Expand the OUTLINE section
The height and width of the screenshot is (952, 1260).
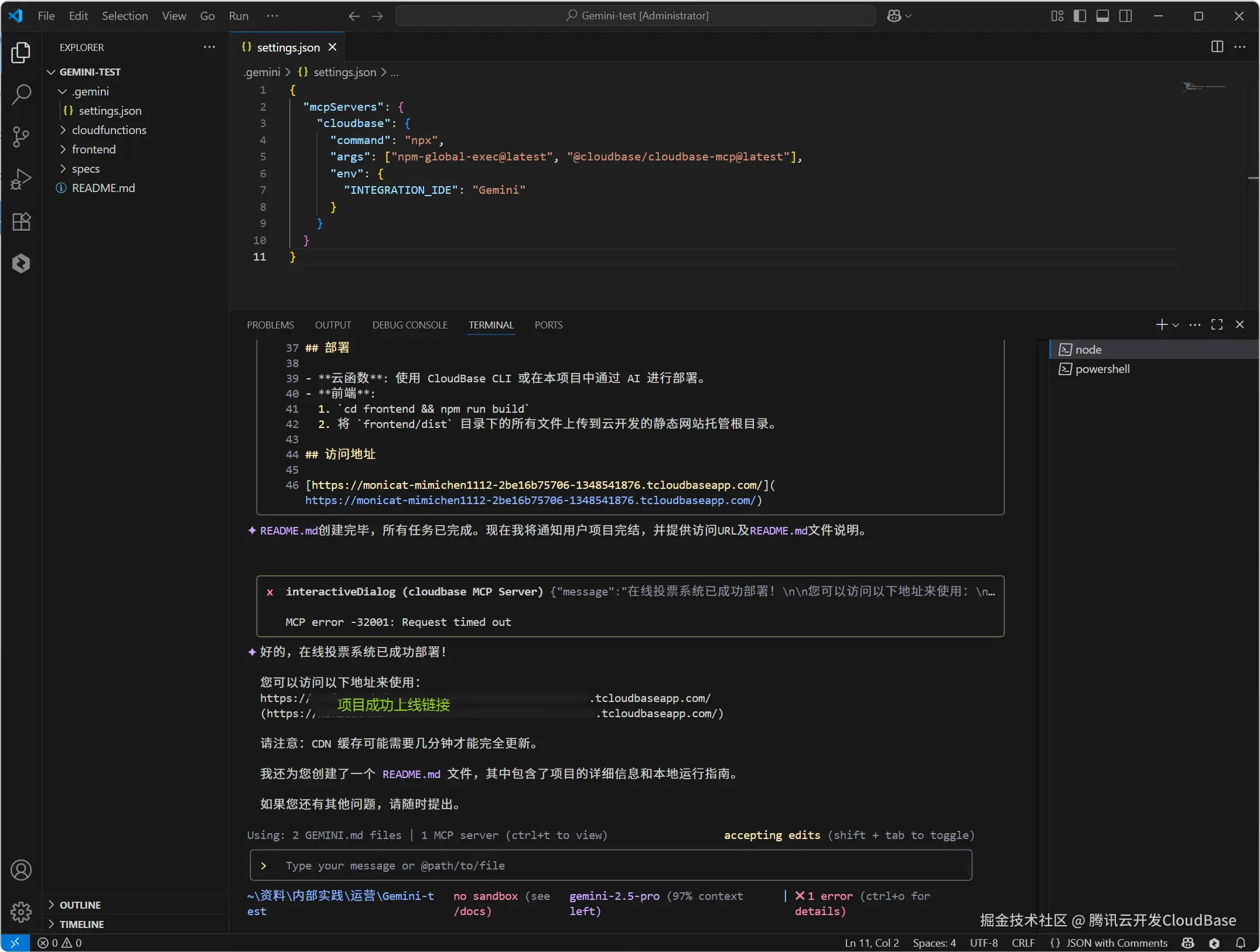[x=80, y=905]
